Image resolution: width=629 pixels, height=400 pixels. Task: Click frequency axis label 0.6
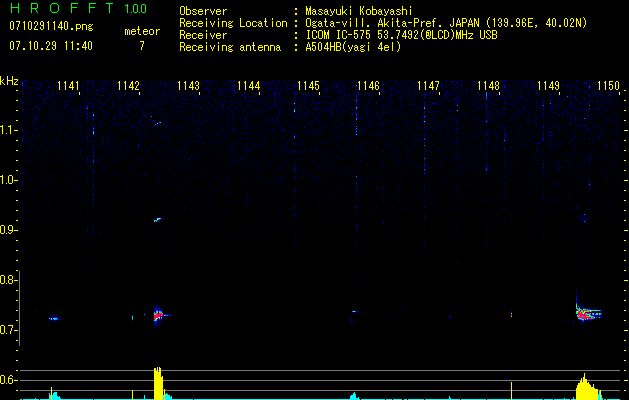tap(9, 380)
